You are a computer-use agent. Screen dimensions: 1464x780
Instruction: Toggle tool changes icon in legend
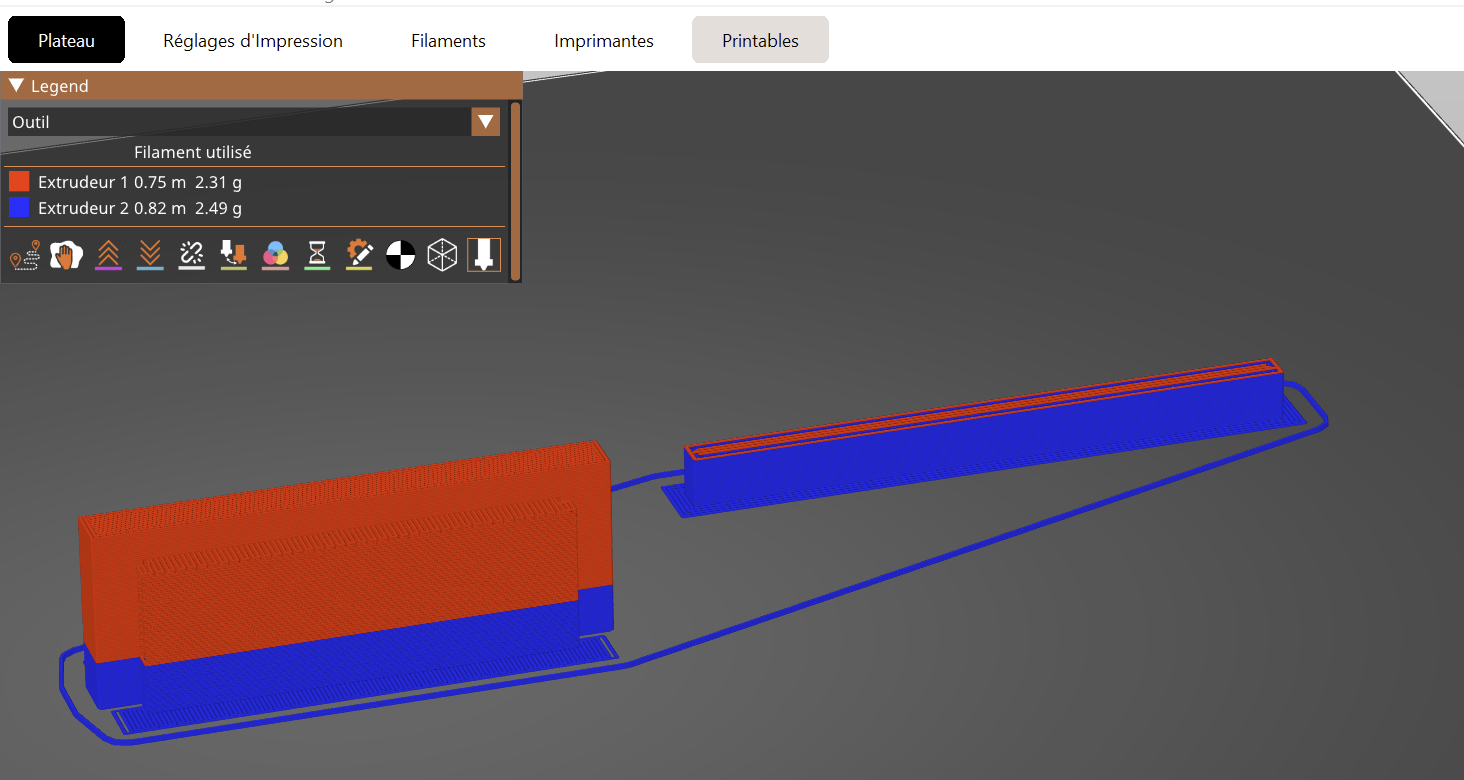point(234,255)
